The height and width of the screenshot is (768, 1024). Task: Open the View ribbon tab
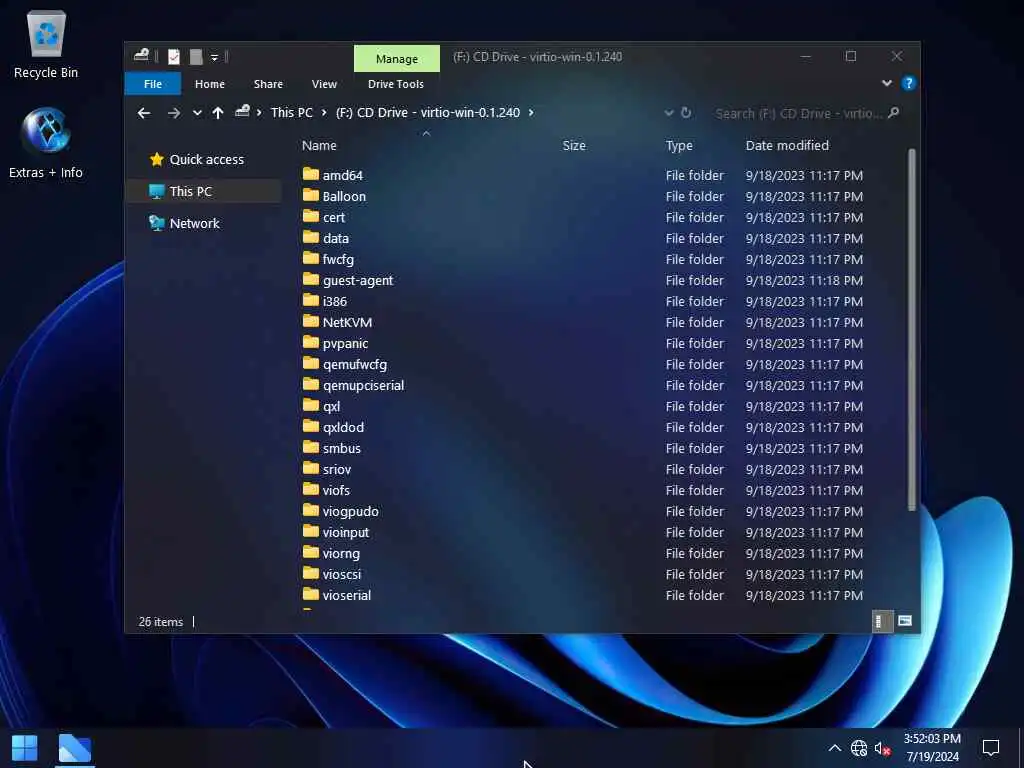click(x=325, y=84)
